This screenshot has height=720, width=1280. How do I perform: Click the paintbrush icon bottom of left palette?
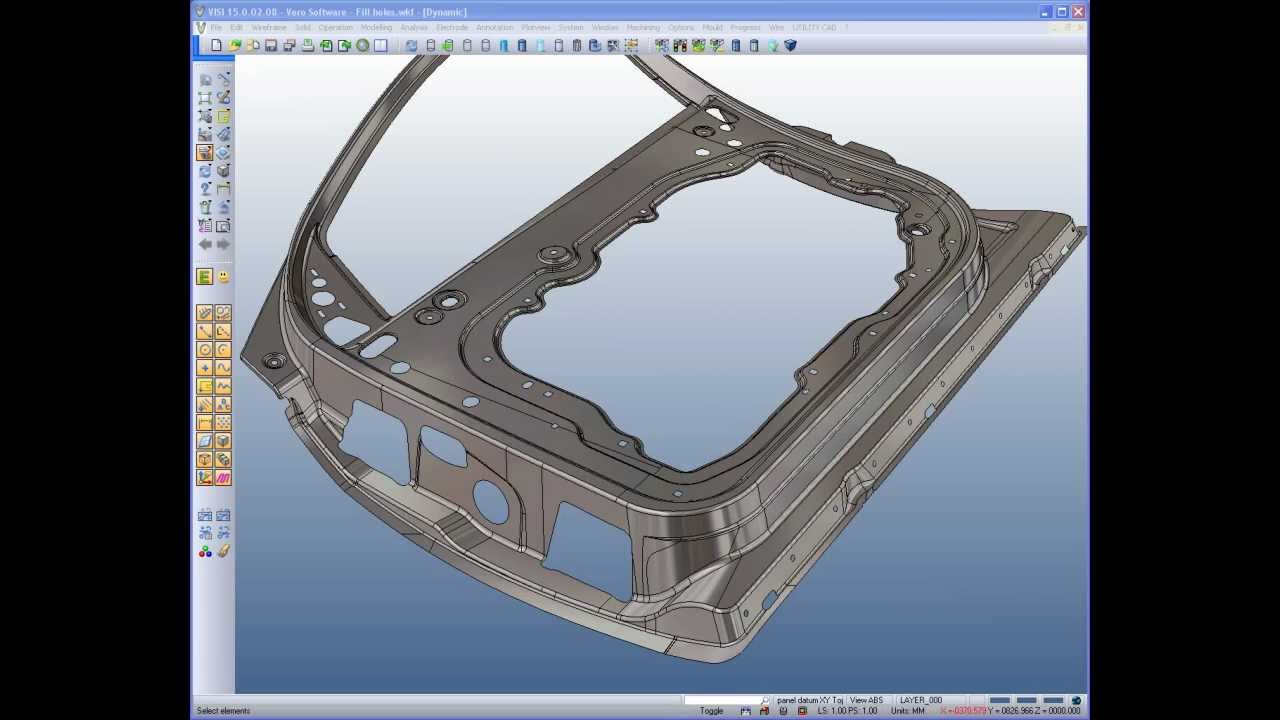[223, 551]
